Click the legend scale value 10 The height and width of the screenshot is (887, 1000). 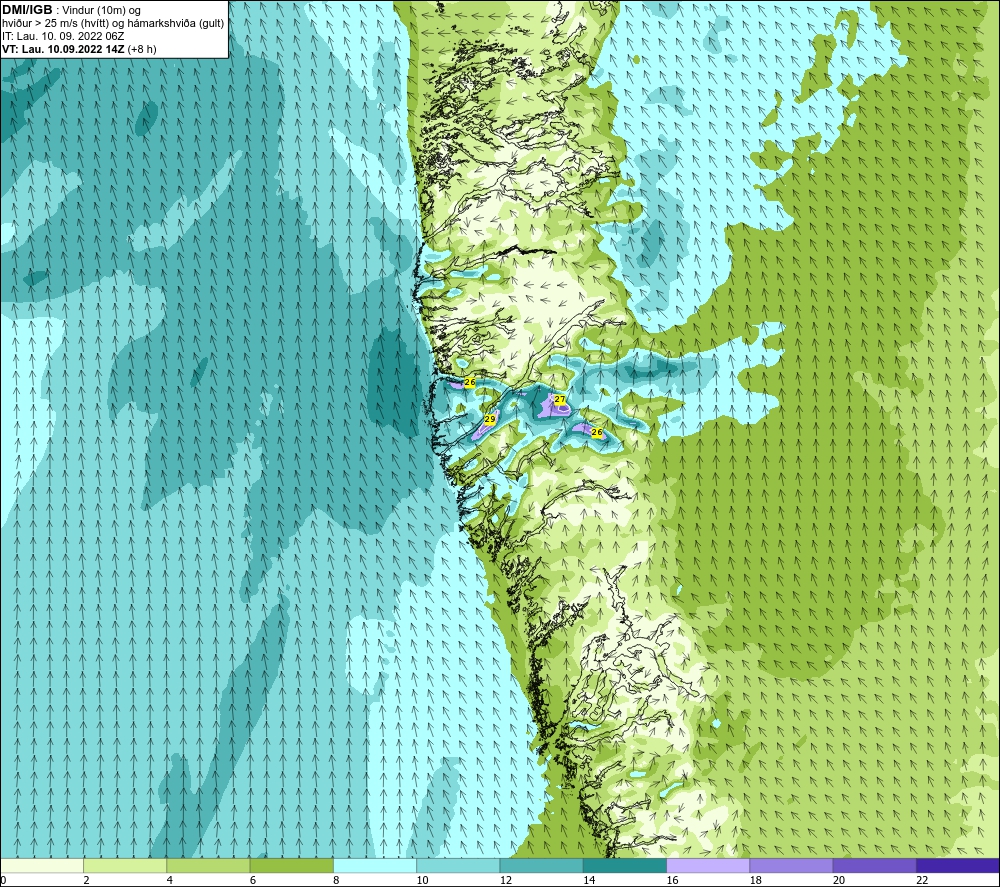click(x=422, y=880)
